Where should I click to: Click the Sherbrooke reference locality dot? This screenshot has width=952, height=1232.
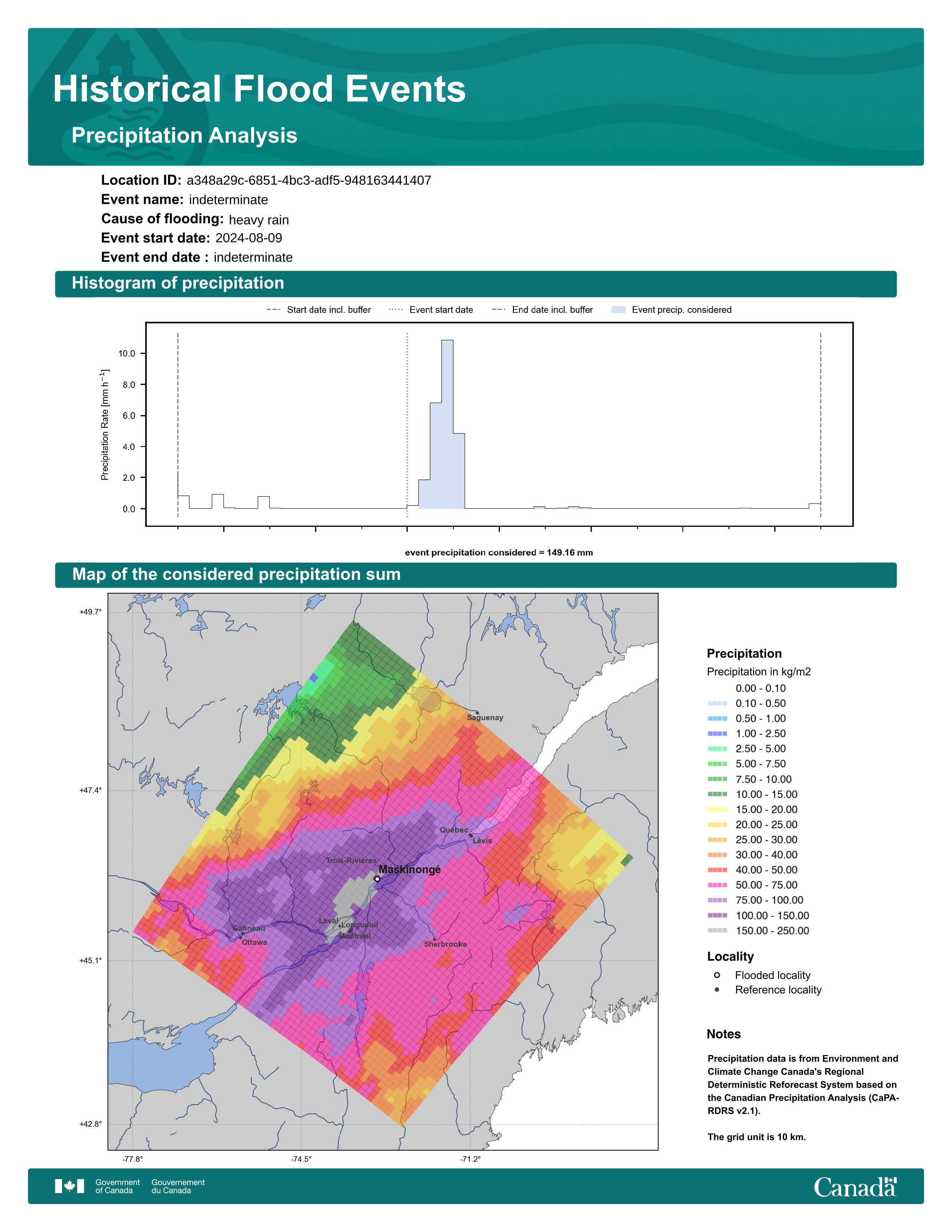(x=434, y=939)
